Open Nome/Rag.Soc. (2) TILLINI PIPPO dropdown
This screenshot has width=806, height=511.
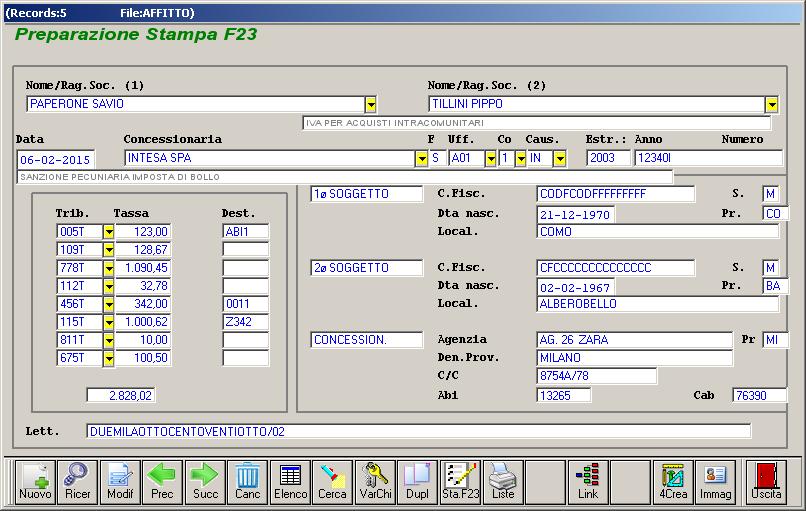coord(771,104)
